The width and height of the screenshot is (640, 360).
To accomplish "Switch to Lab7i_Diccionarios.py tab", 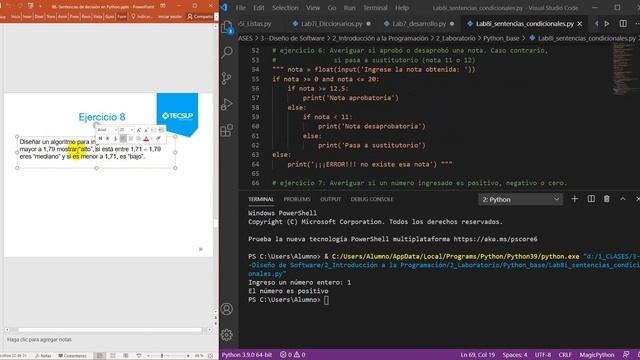I will point(331,24).
